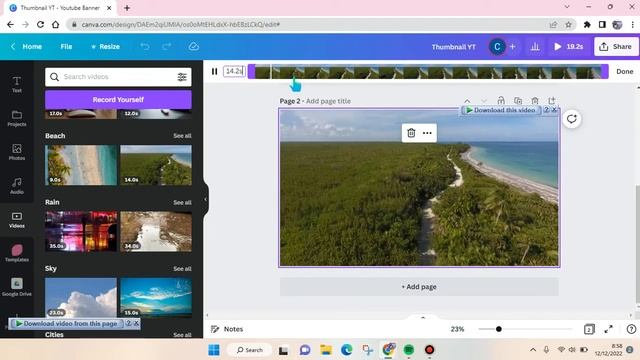
Task: Add collaborator with plus icon
Action: [x=513, y=47]
